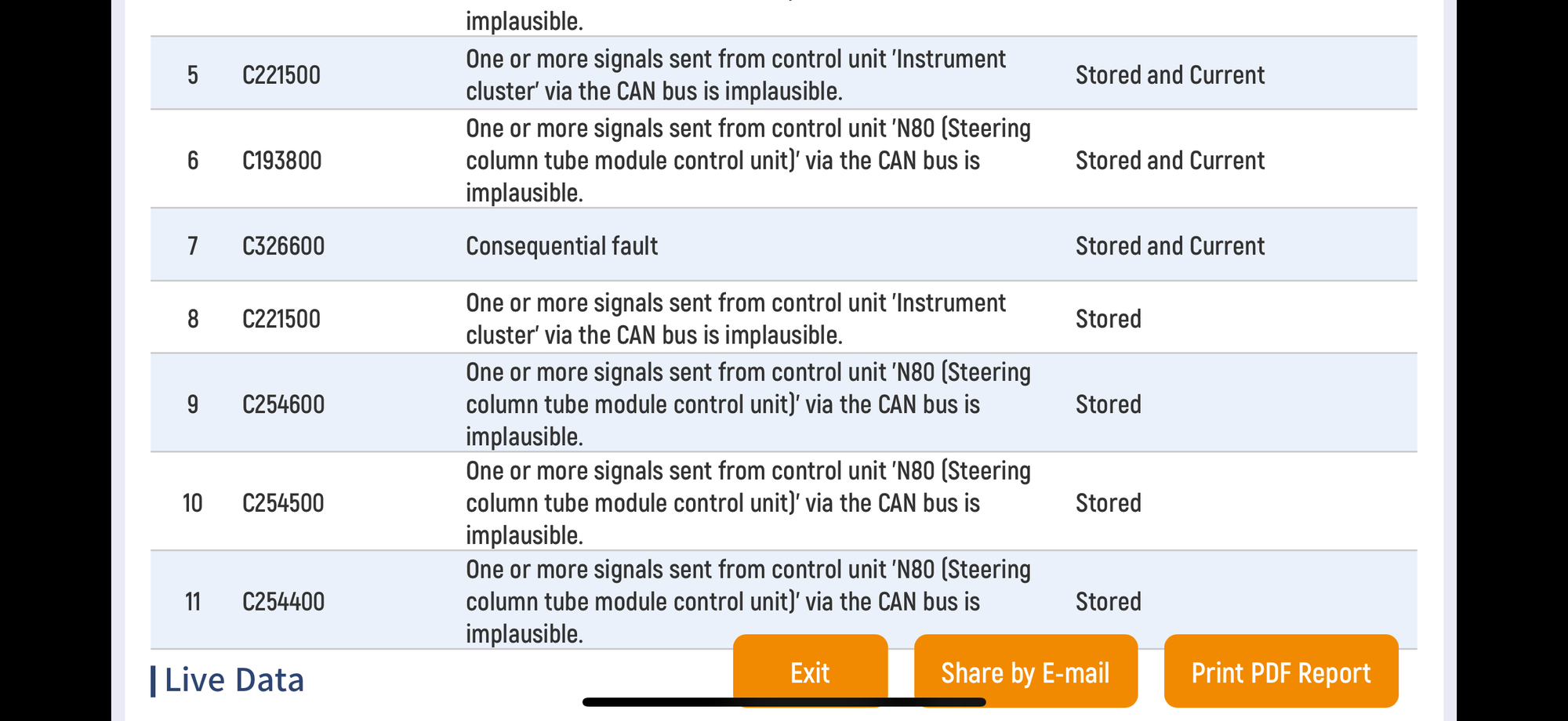Tap Stored and Current status of row 6
1568x721 pixels.
(x=1170, y=161)
